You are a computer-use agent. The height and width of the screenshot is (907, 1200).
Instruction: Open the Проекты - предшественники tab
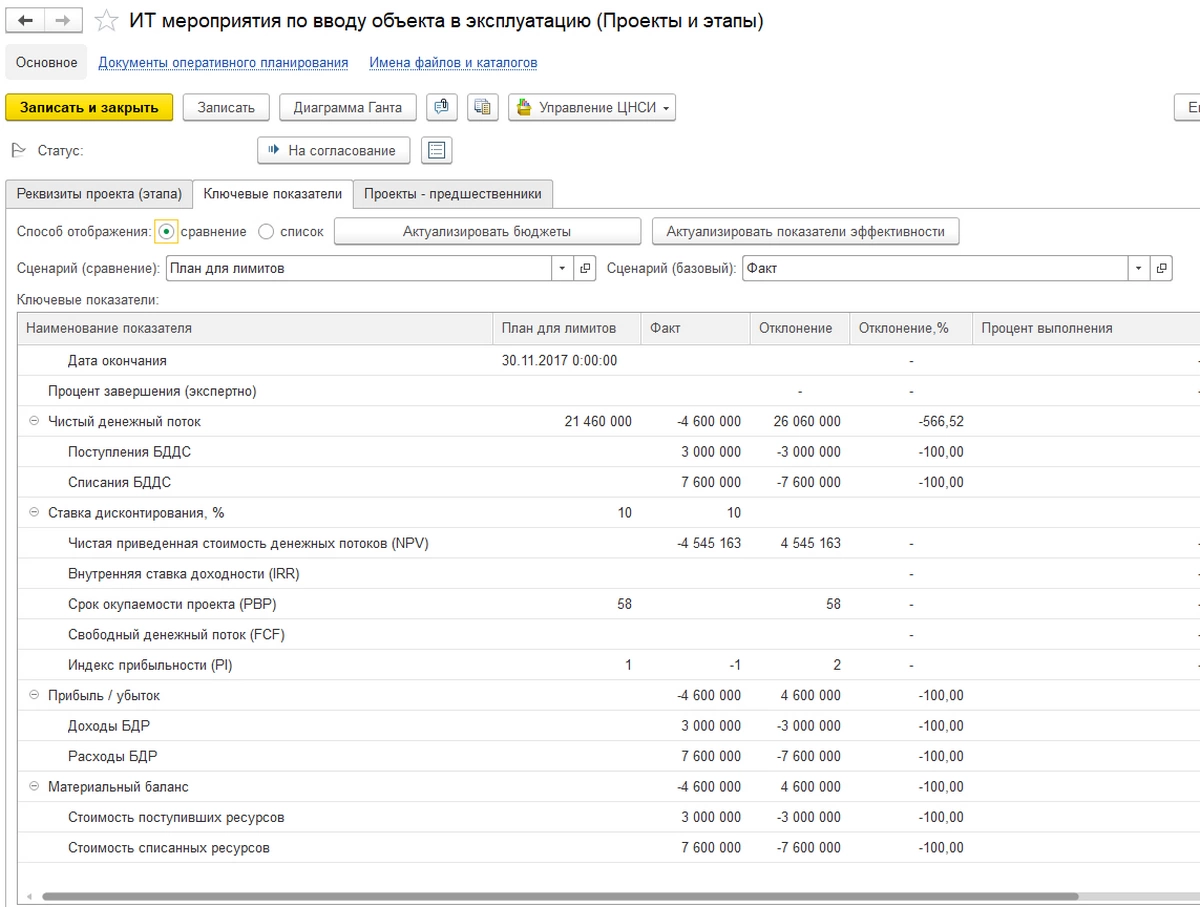point(452,194)
